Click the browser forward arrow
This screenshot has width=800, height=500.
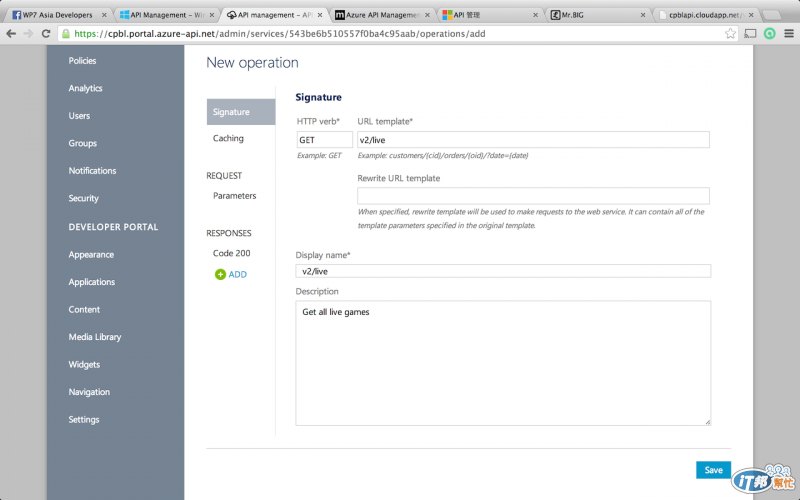pyautogui.click(x=29, y=34)
